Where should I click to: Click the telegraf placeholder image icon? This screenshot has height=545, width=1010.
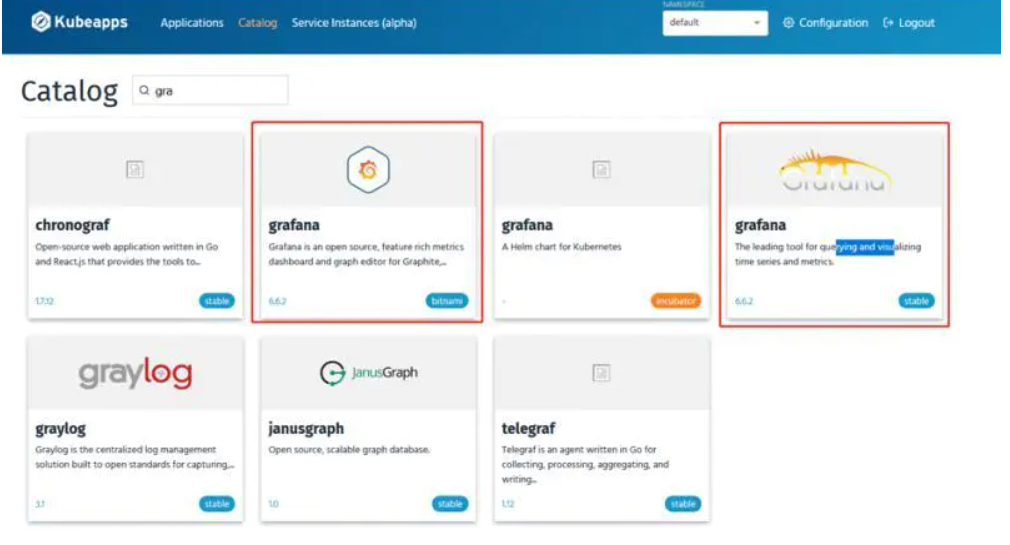[x=601, y=373]
